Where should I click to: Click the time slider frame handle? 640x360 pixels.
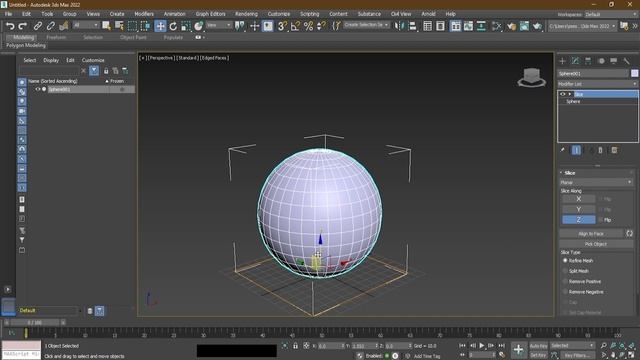tap(35, 322)
